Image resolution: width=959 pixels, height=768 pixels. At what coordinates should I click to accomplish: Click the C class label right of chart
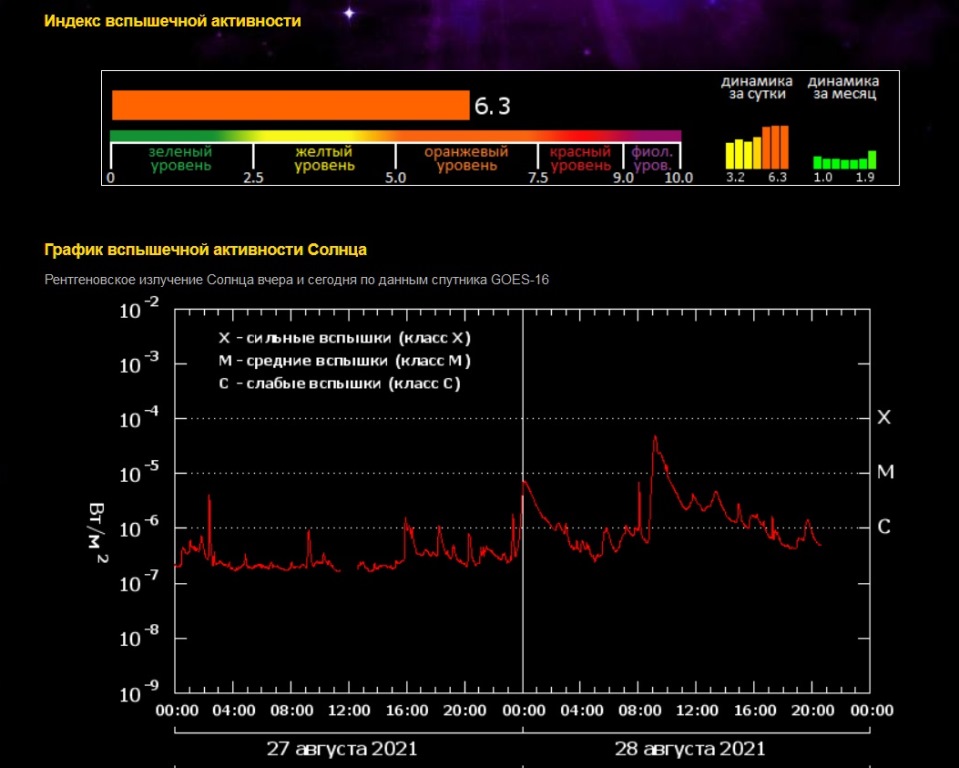(x=884, y=526)
